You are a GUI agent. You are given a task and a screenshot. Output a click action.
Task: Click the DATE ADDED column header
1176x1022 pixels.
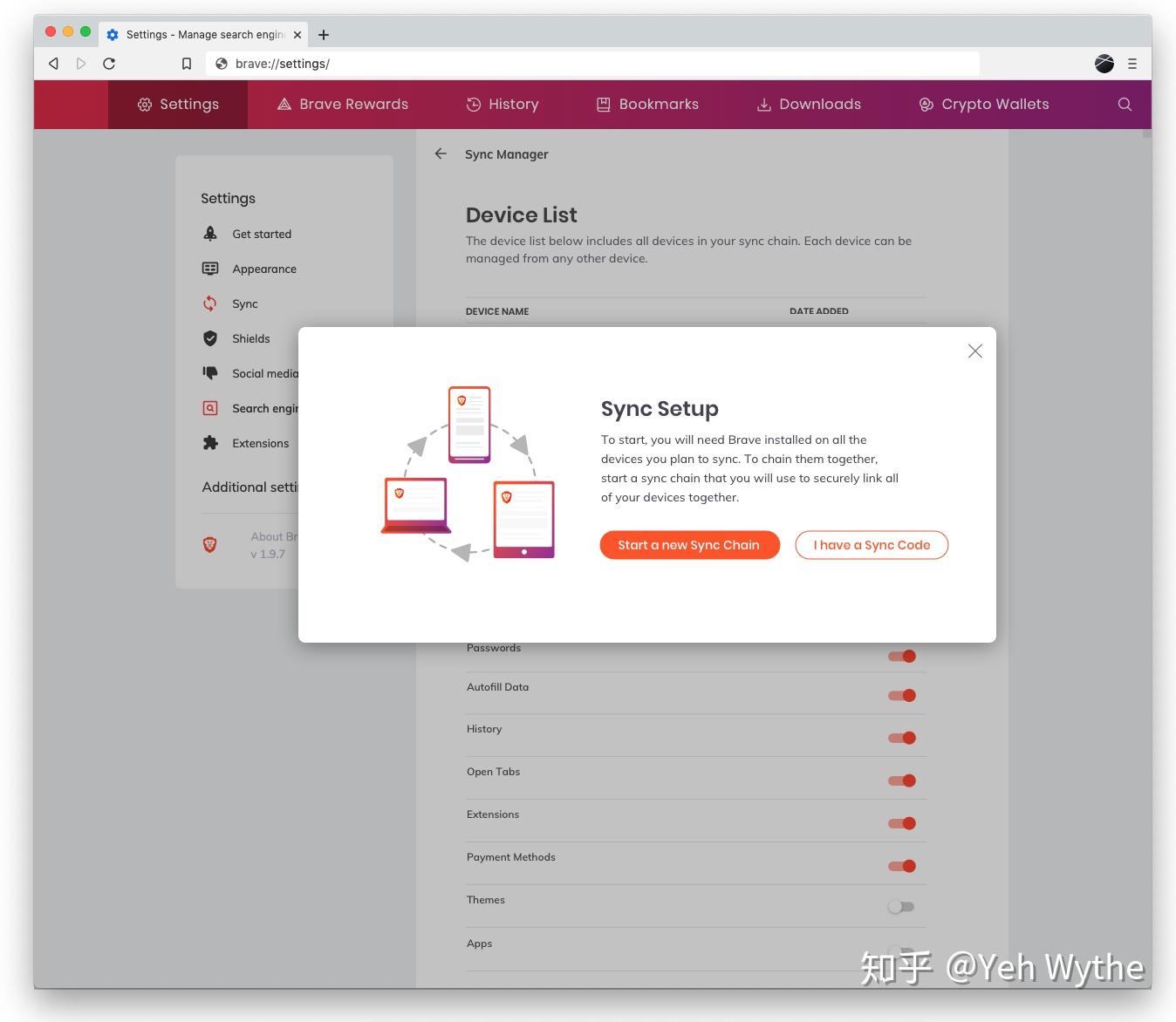click(x=818, y=311)
